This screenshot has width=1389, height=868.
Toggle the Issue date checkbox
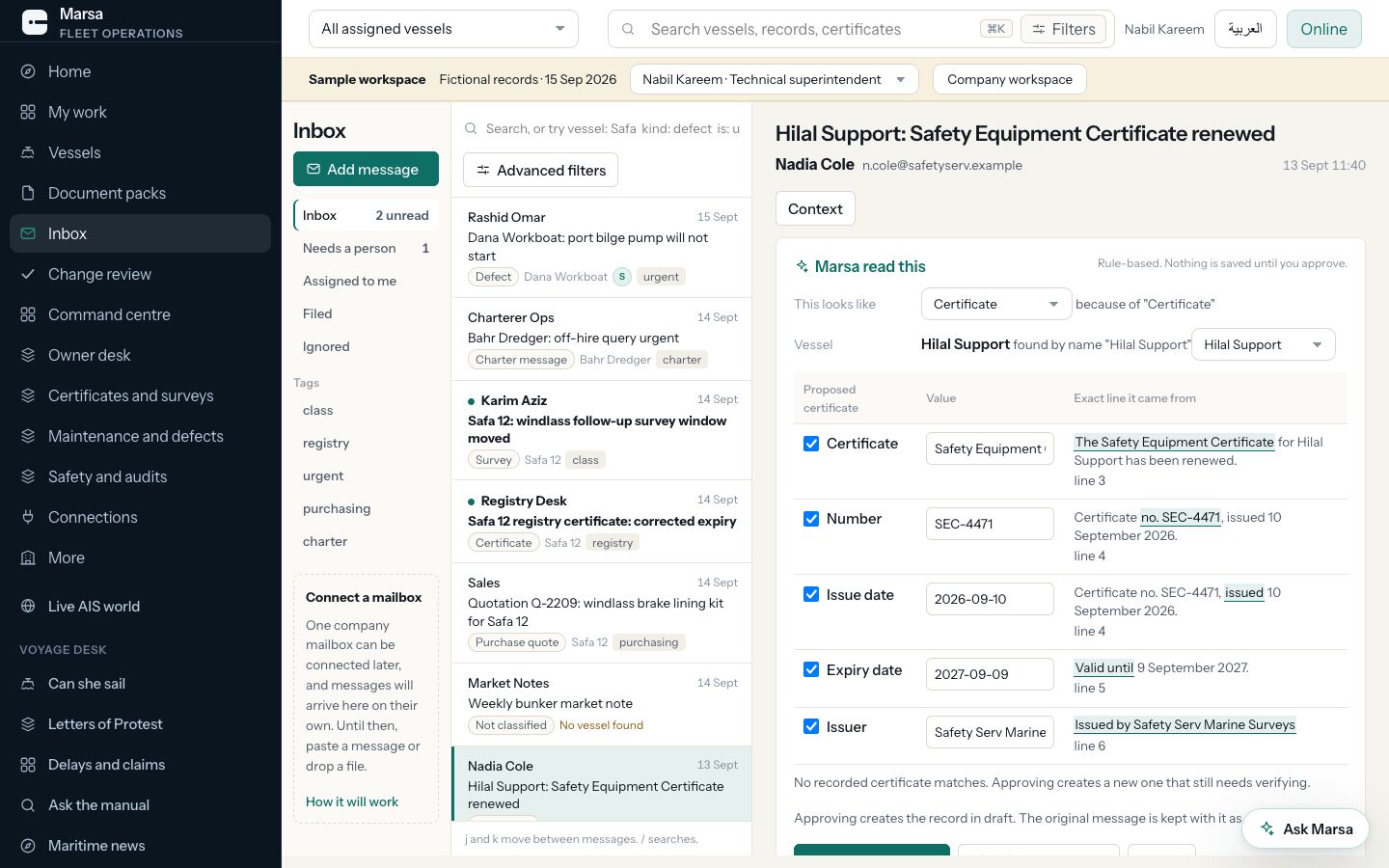pos(811,594)
